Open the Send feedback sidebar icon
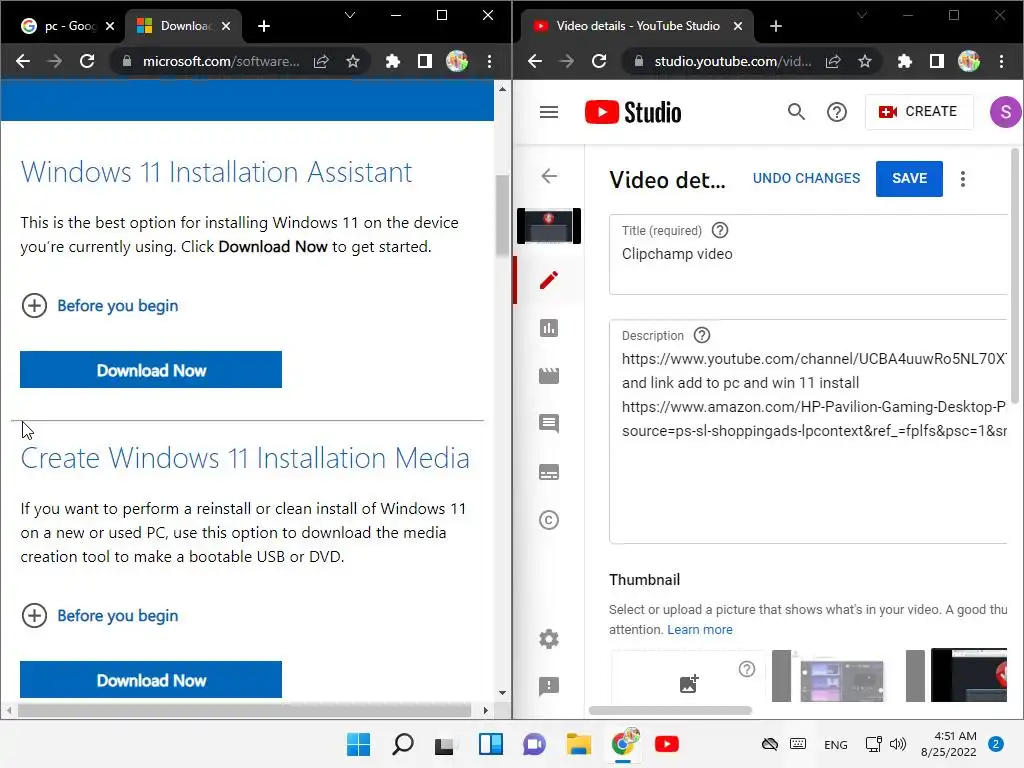Screen dimensions: 1024x768 pyautogui.click(x=549, y=686)
